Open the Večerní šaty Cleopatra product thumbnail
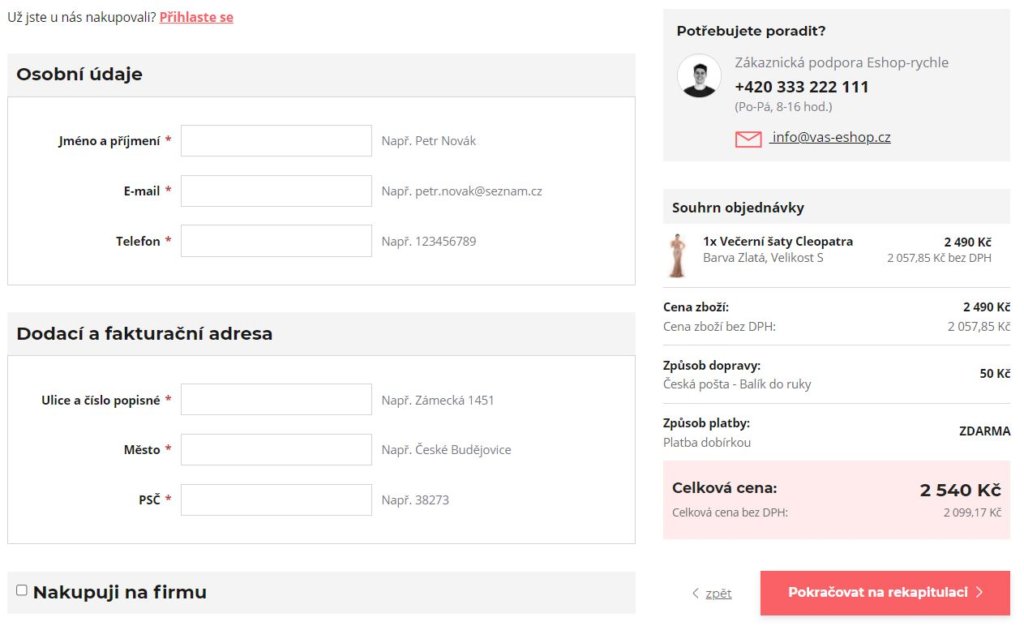 coord(677,255)
